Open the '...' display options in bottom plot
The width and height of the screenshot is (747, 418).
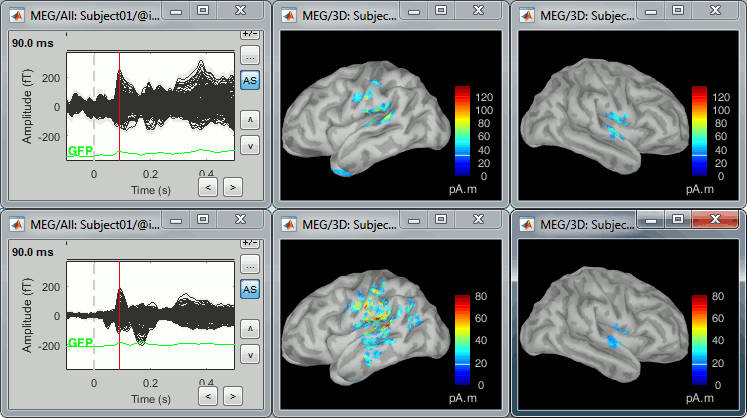point(249,264)
